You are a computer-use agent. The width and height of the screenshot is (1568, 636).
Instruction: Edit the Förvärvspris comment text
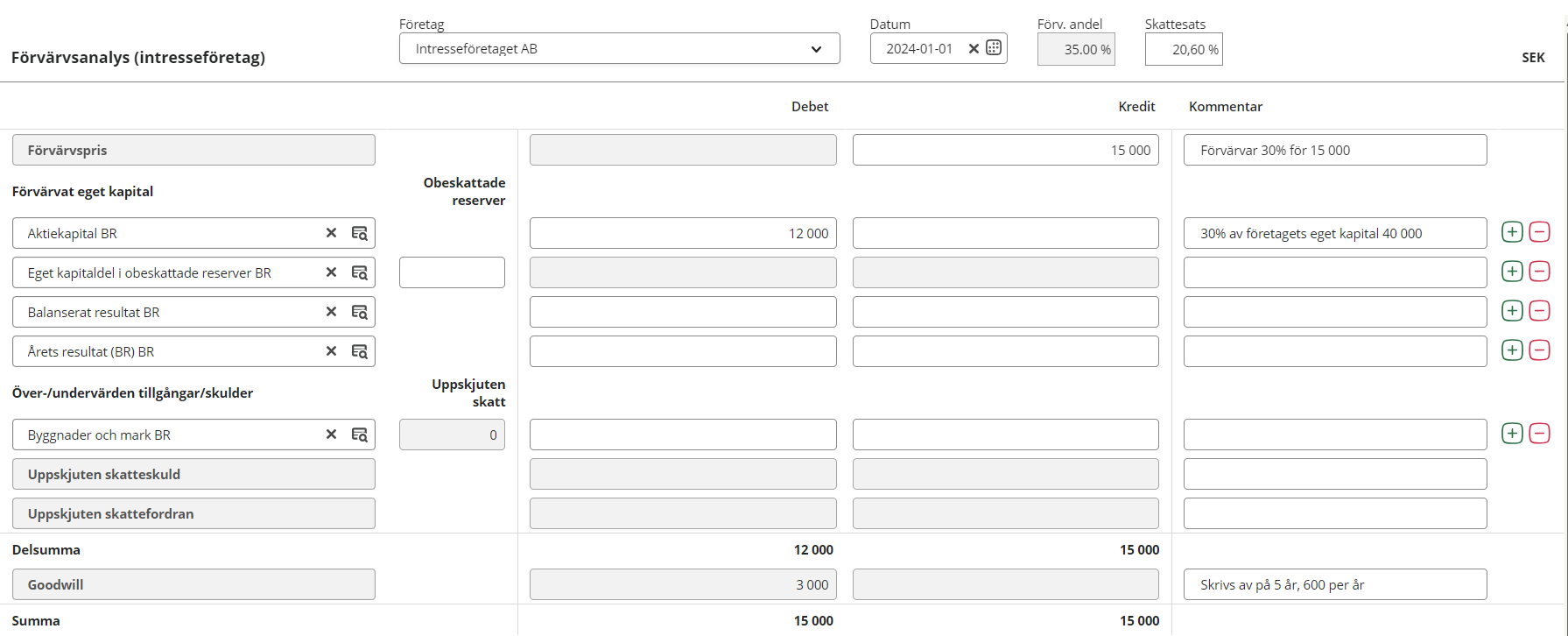pos(1334,150)
